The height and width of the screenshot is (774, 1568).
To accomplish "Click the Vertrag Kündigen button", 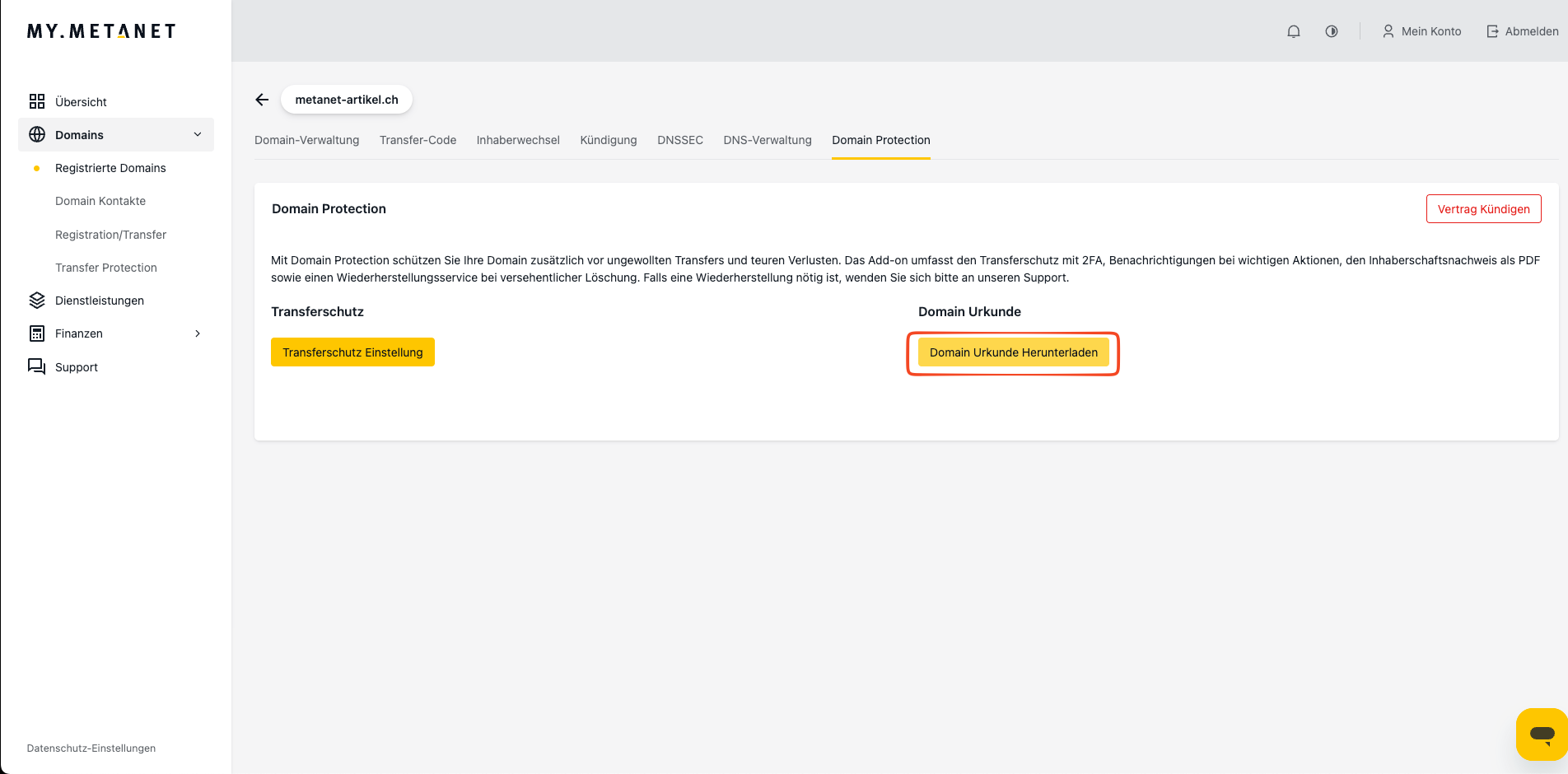I will 1484,209.
